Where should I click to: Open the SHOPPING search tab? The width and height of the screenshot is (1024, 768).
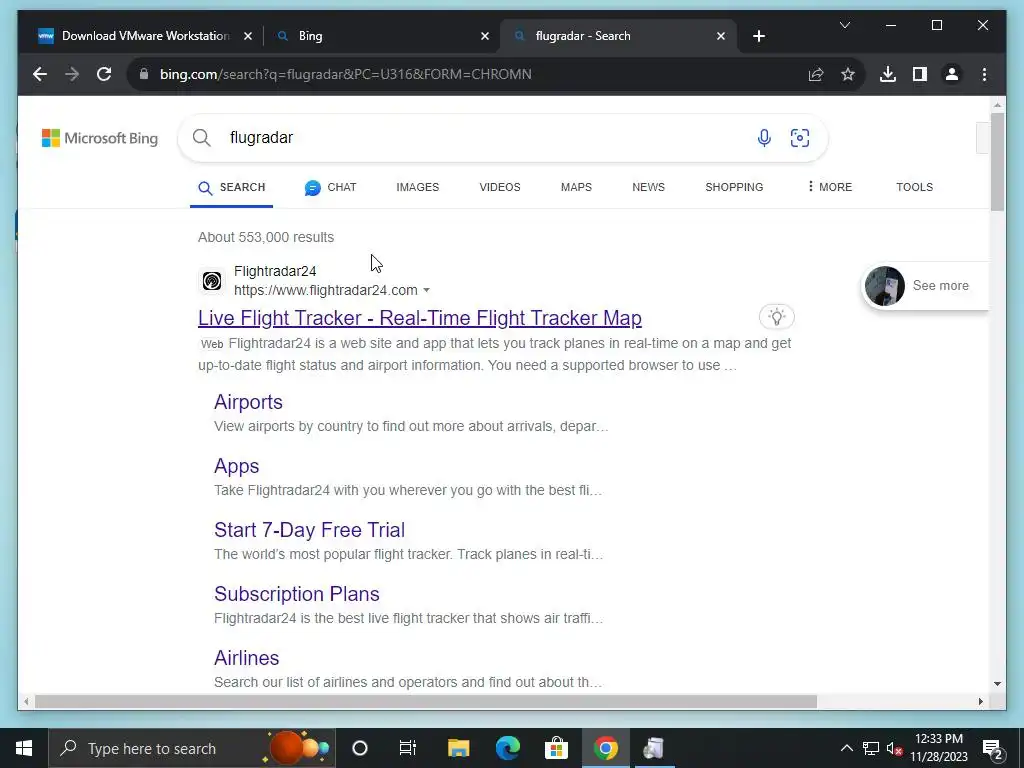(x=734, y=187)
